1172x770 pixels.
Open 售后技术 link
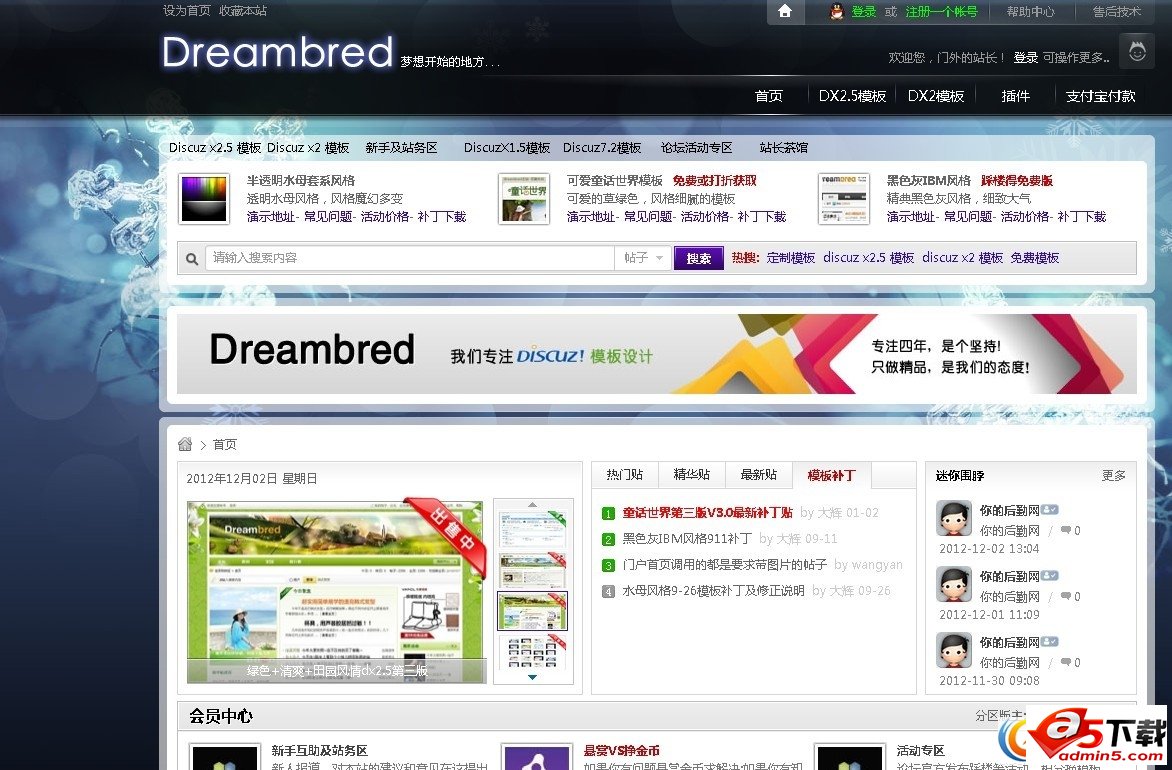click(1117, 11)
